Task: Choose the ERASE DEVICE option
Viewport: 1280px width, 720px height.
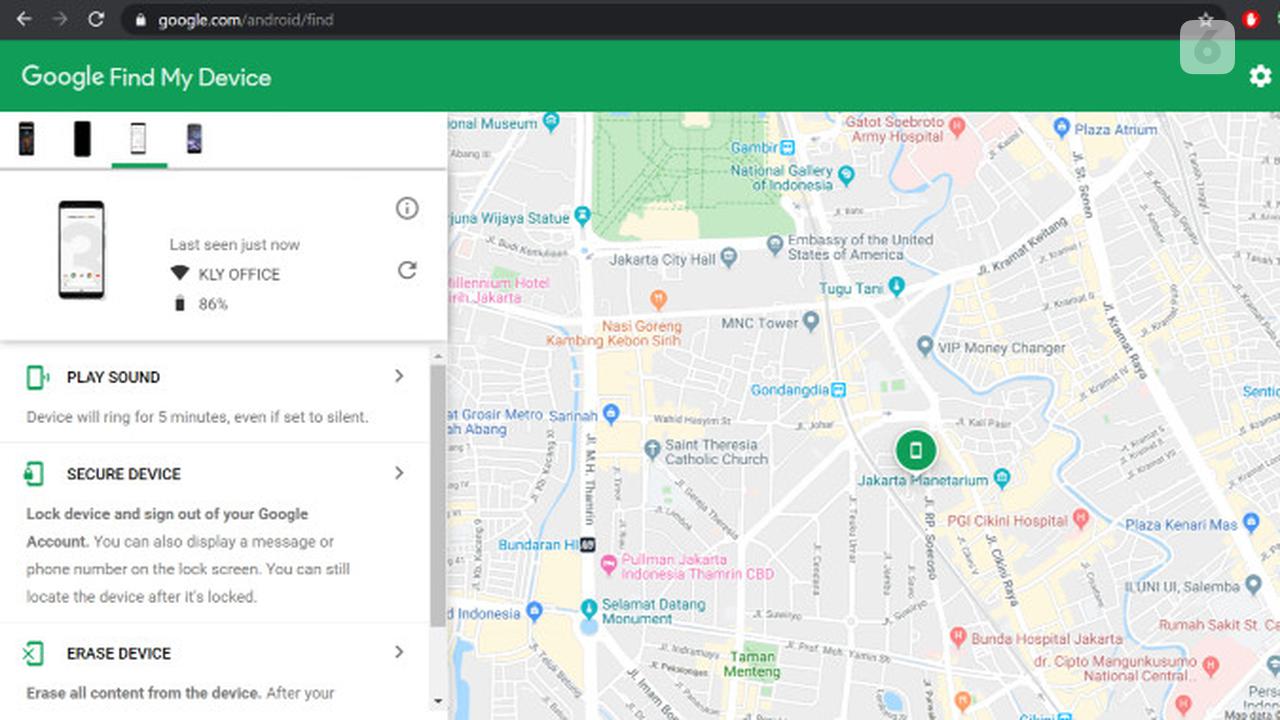Action: coord(118,654)
